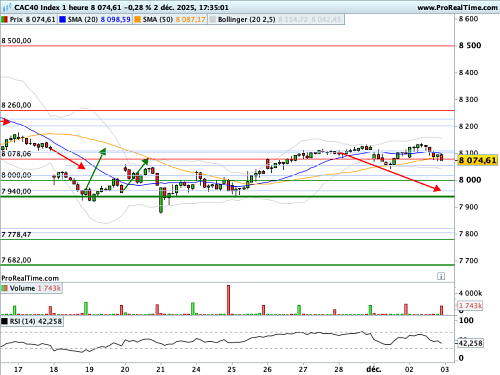This screenshot has height=375, width=500.
Task: Click the CAC40 Index 1 heure title text
Action: (51, 7)
